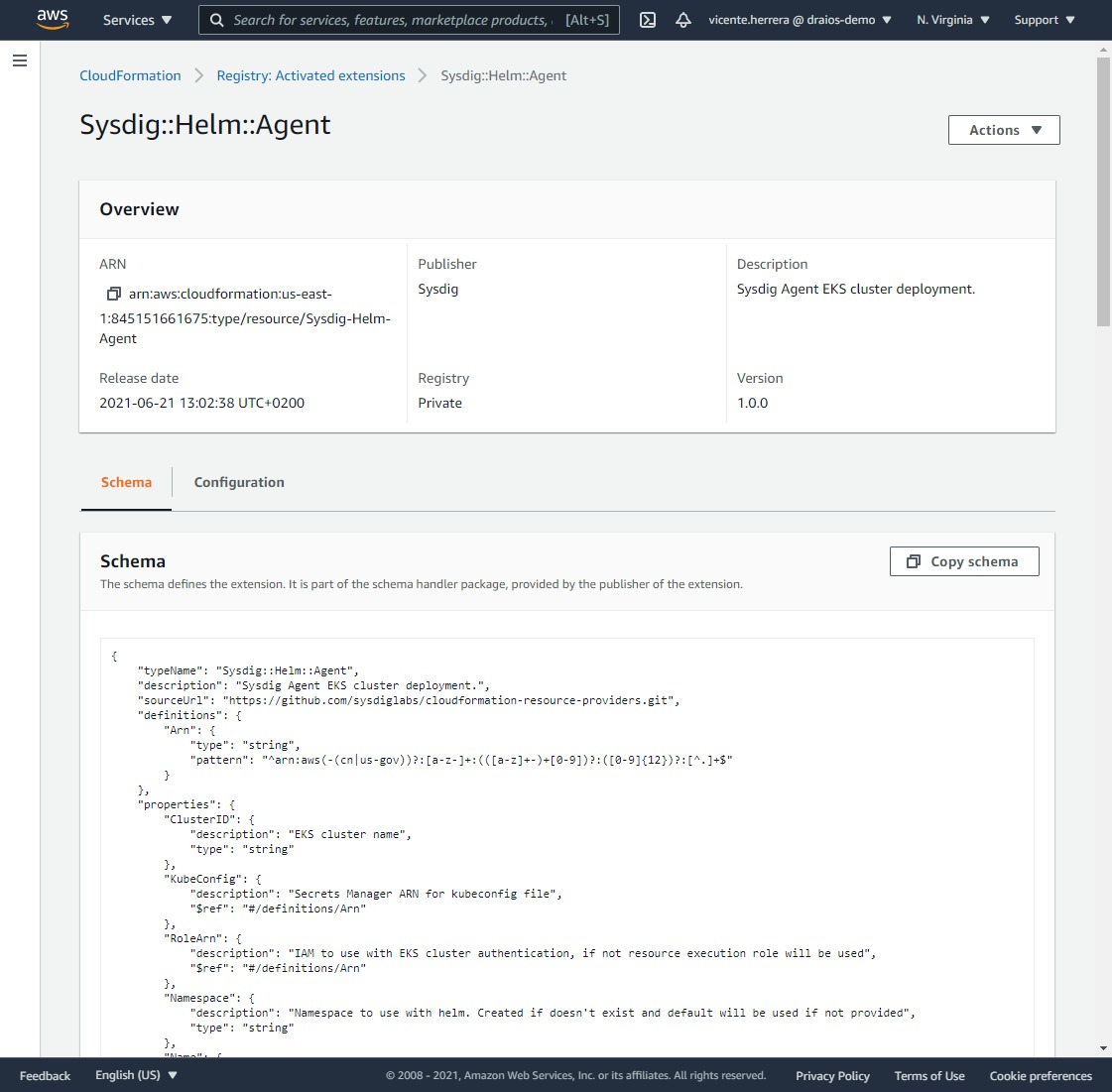The height and width of the screenshot is (1092, 1112).
Task: Click the "ClusterID" property line in schema
Action: [x=208, y=819]
